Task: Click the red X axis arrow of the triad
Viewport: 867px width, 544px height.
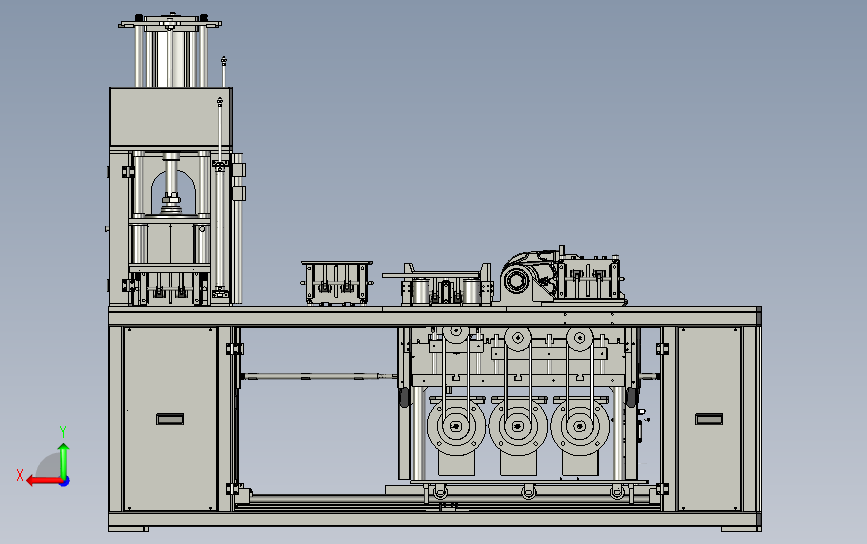Action: (x=43, y=481)
